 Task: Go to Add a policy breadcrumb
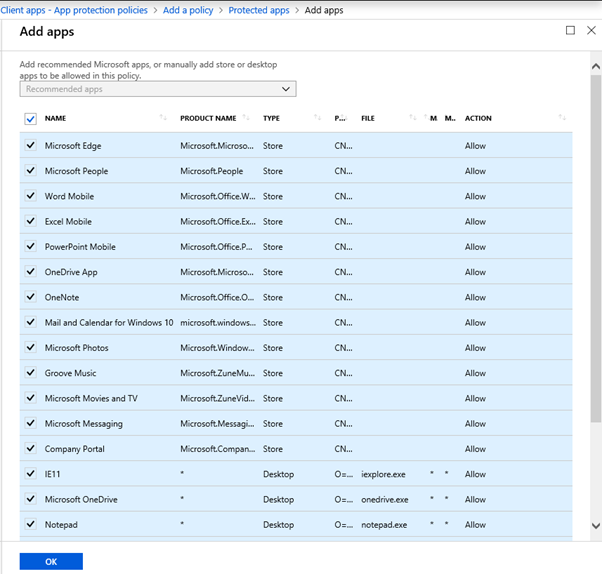coord(188,10)
